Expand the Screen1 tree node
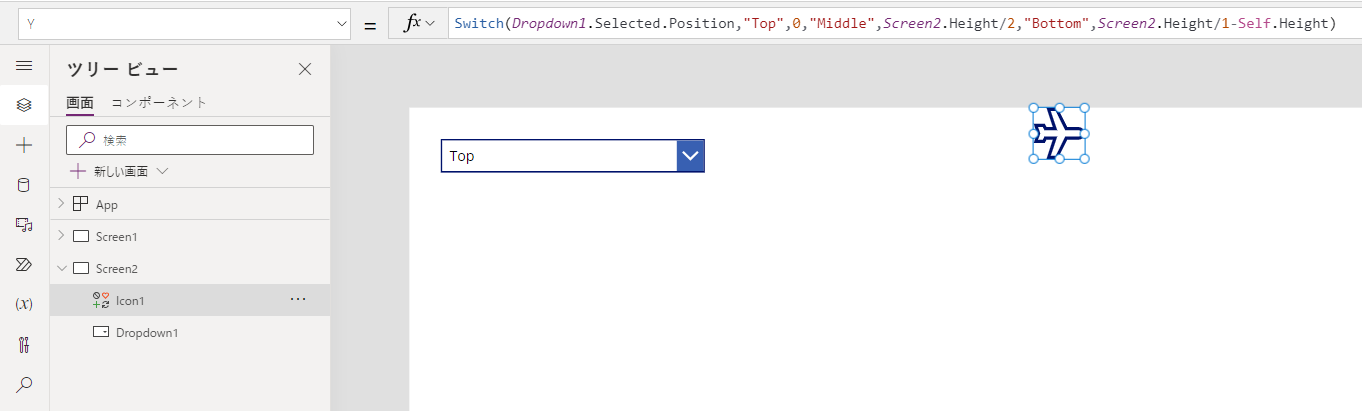This screenshot has width=1362, height=411. tap(61, 236)
